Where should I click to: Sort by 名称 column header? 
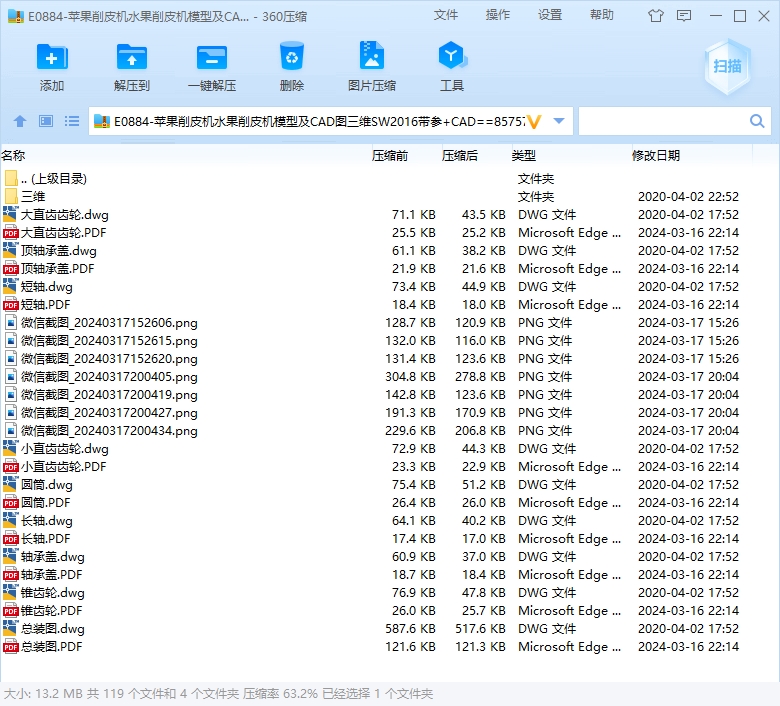(x=13, y=156)
